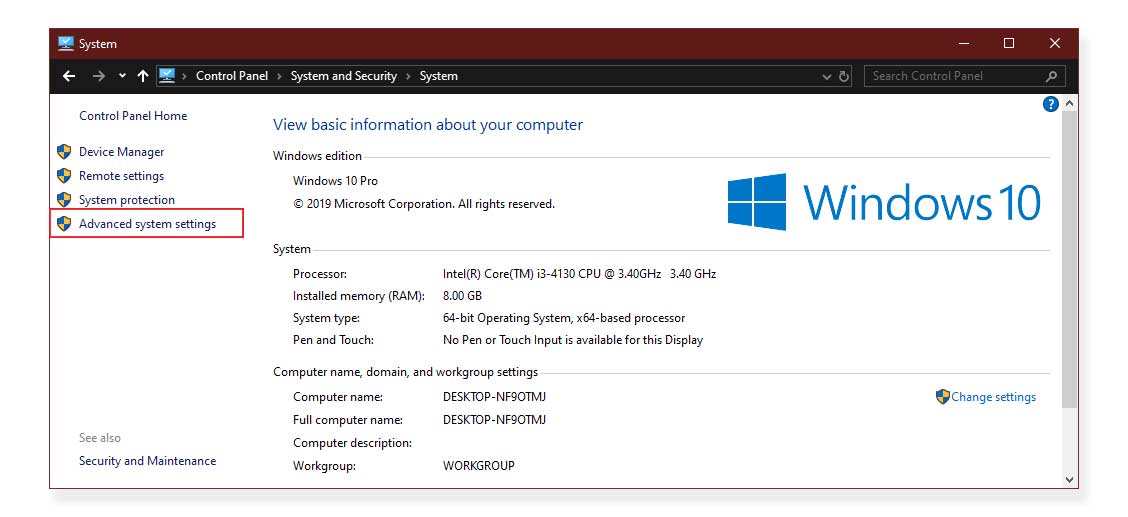Open help with the question mark icon
The width and height of the screenshot is (1128, 517).
[x=1050, y=104]
